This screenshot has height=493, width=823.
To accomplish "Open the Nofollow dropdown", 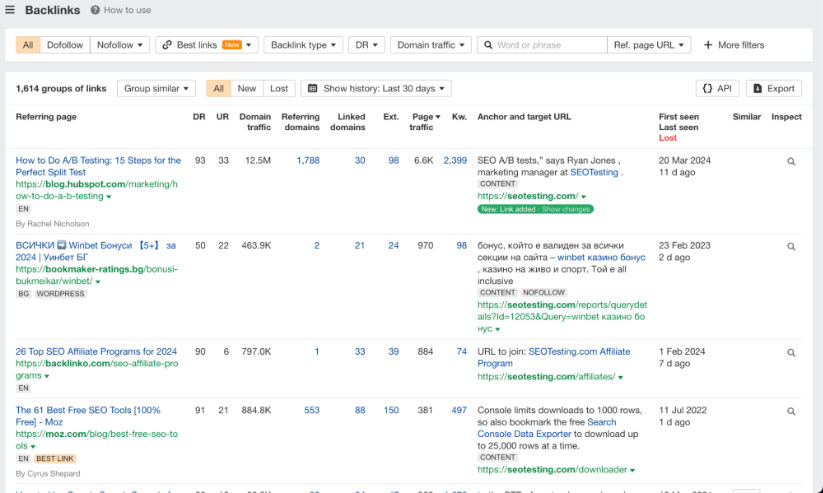I will (120, 45).
